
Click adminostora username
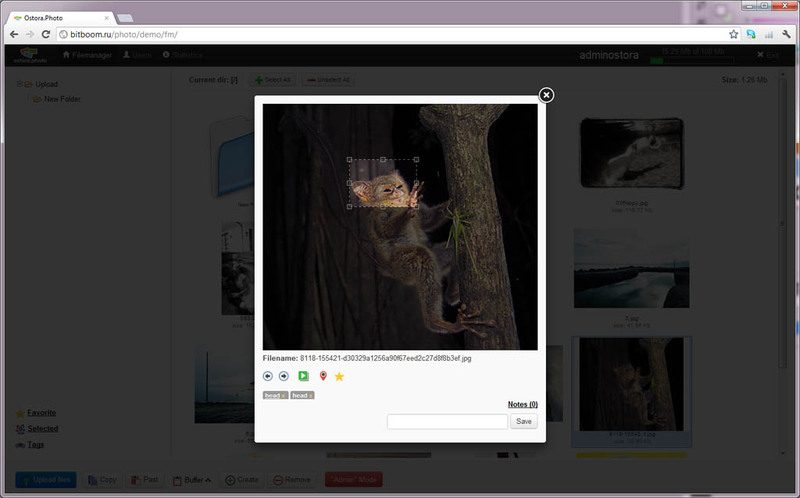(x=609, y=55)
